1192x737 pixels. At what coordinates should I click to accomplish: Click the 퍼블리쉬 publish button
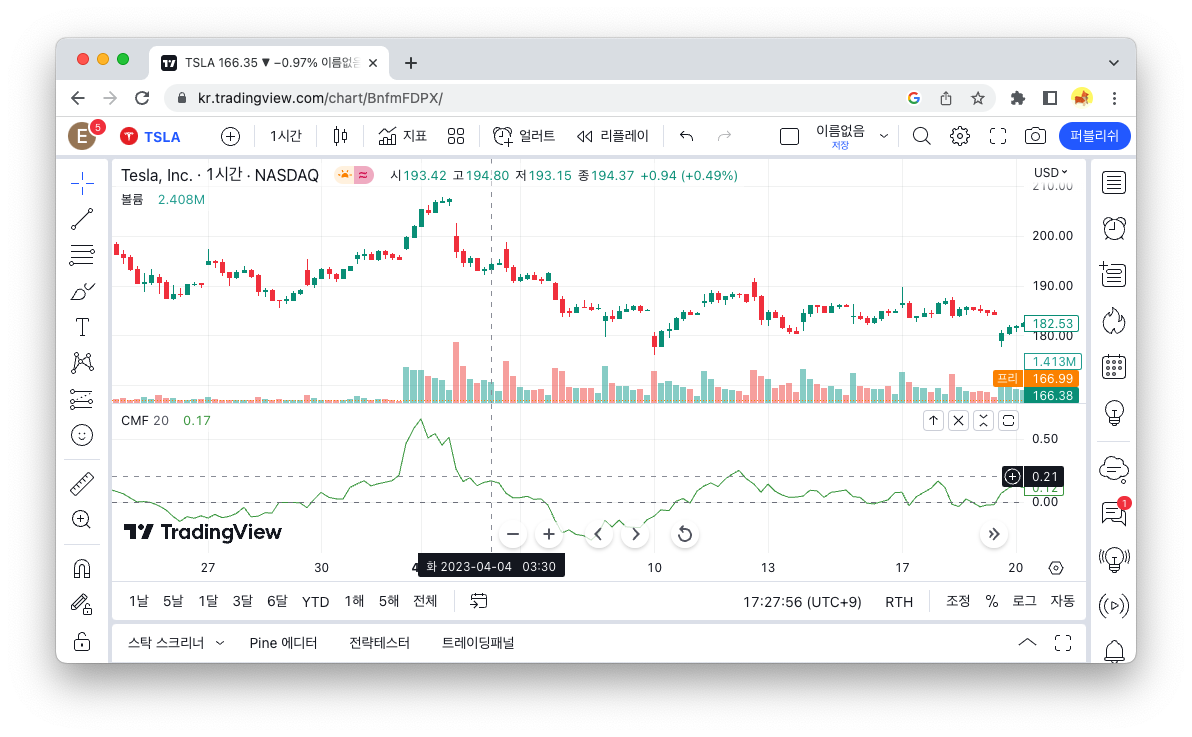(x=1095, y=136)
